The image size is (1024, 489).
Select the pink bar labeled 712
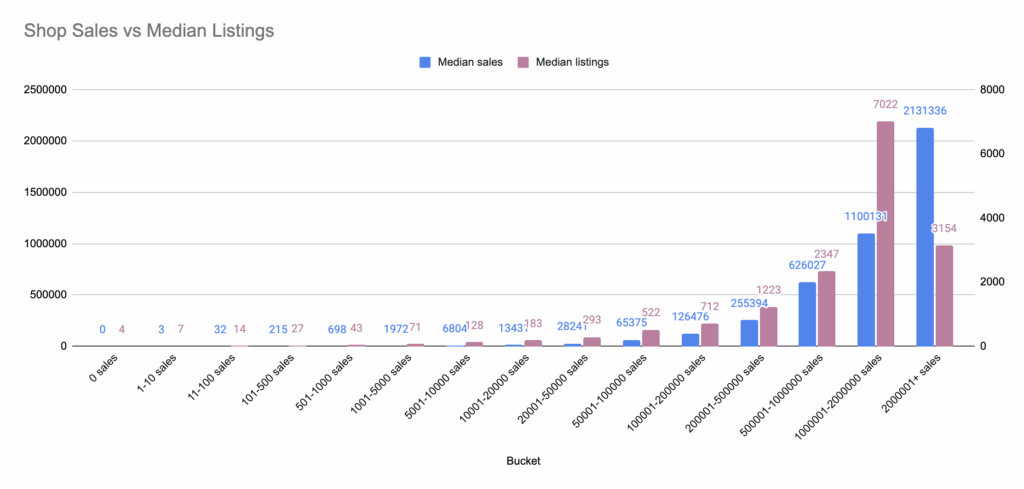click(x=709, y=335)
